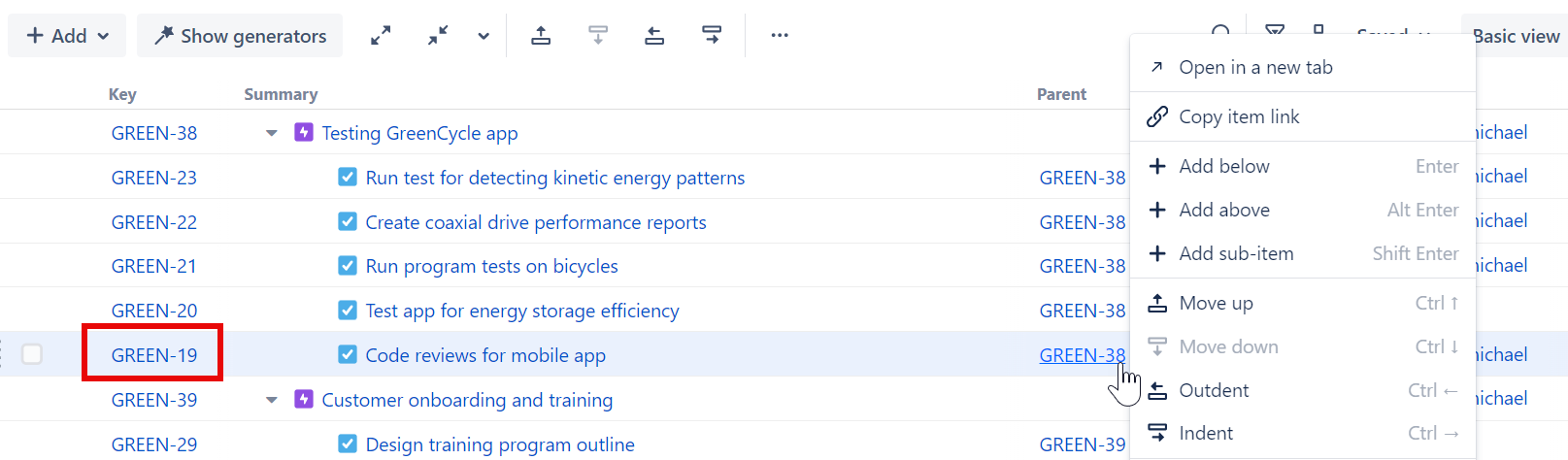The width and height of the screenshot is (1568, 460).
Task: Open the Add dropdown button
Action: 67,36
